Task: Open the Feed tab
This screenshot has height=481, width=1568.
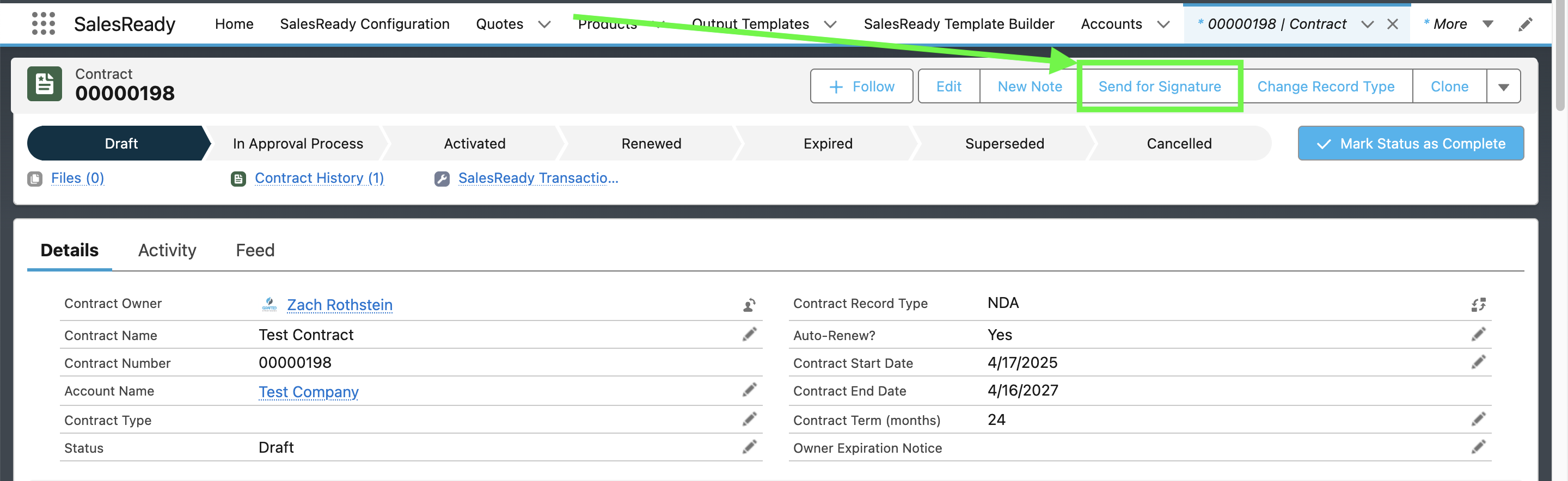Action: tap(255, 250)
